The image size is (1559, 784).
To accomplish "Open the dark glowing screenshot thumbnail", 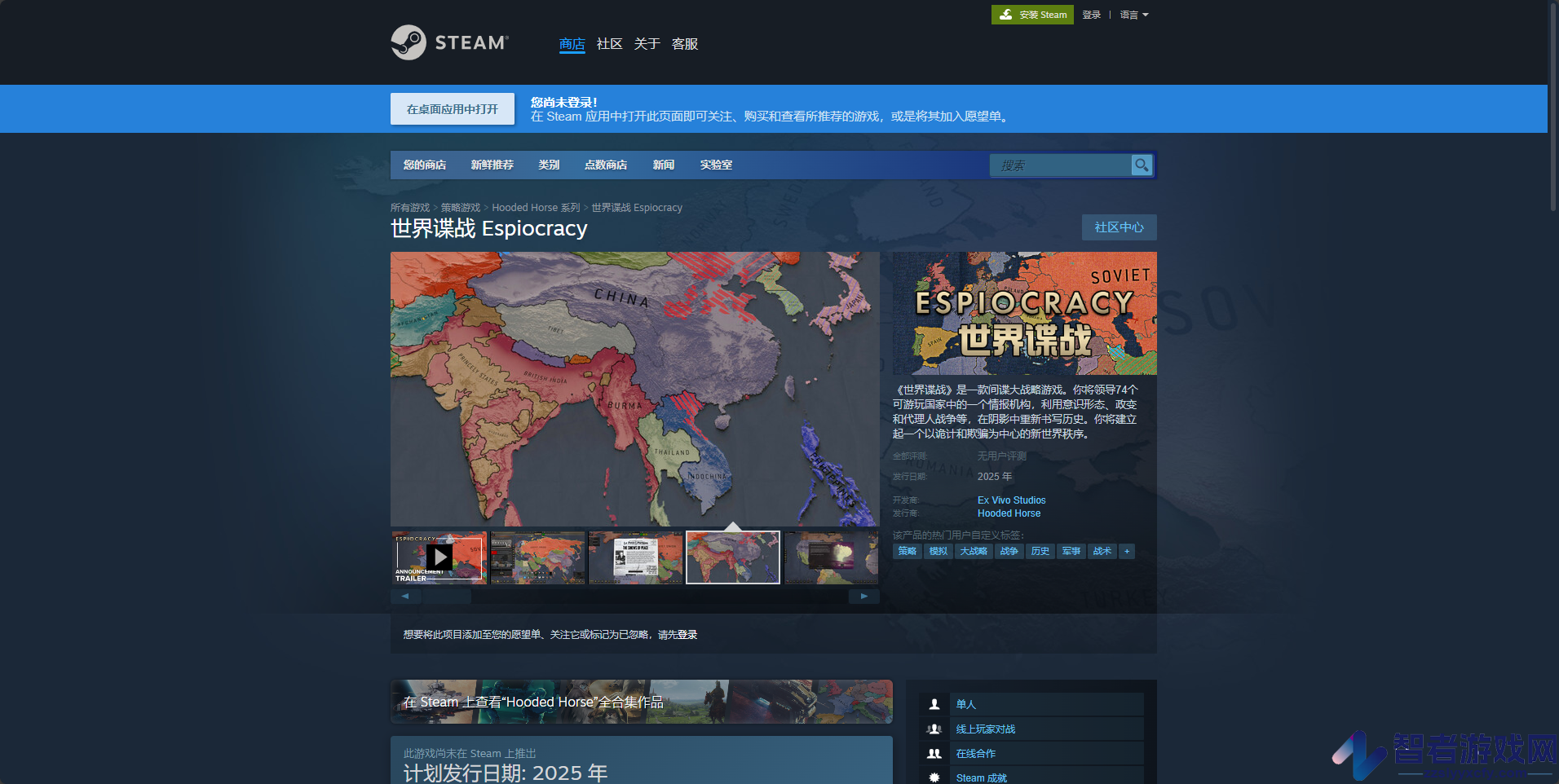I will 832,557.
